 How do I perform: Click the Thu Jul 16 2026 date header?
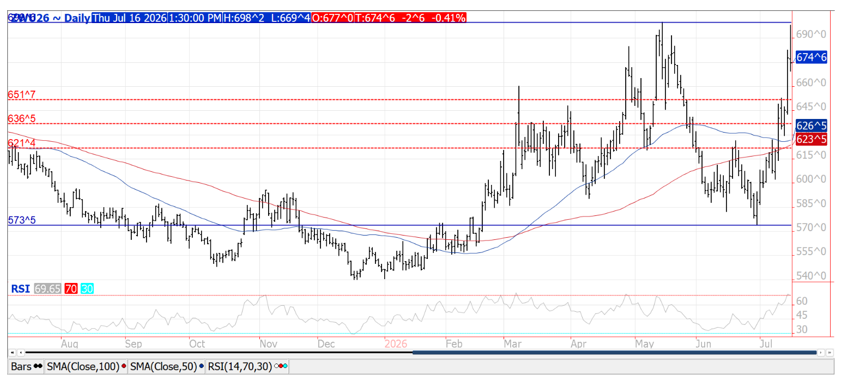pos(130,18)
